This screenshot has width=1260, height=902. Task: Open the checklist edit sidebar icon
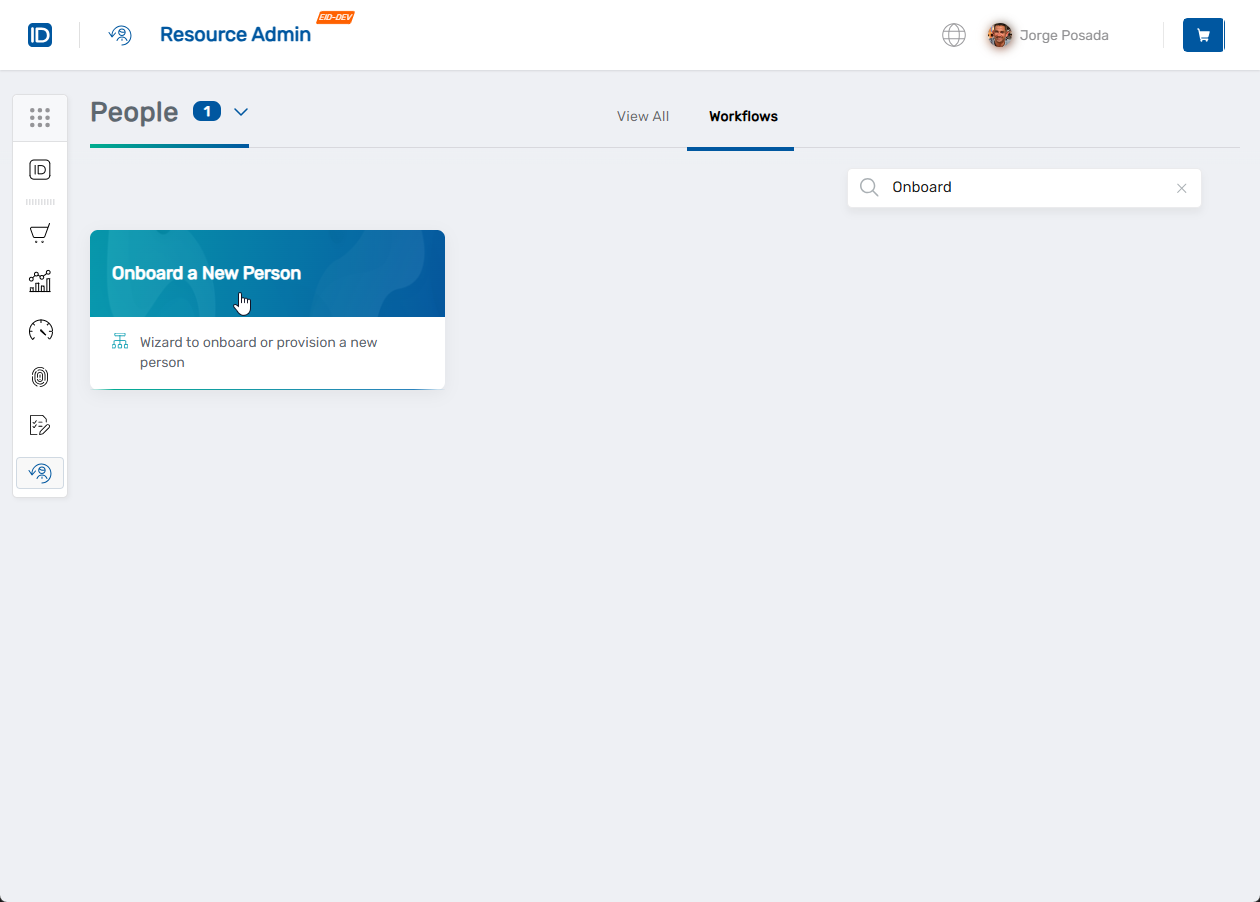[x=40, y=425]
